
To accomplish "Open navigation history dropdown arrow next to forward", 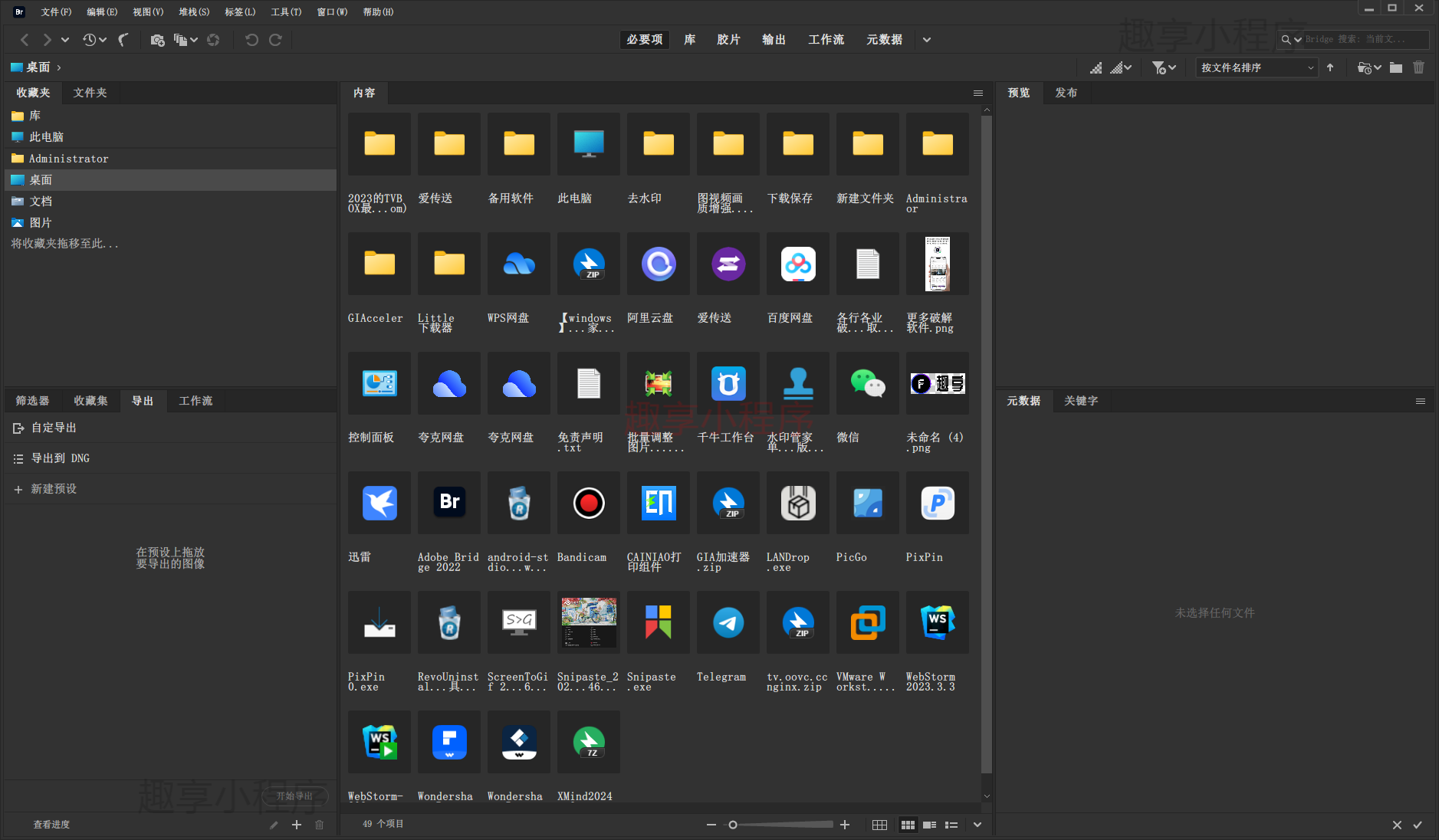I will pos(65,40).
